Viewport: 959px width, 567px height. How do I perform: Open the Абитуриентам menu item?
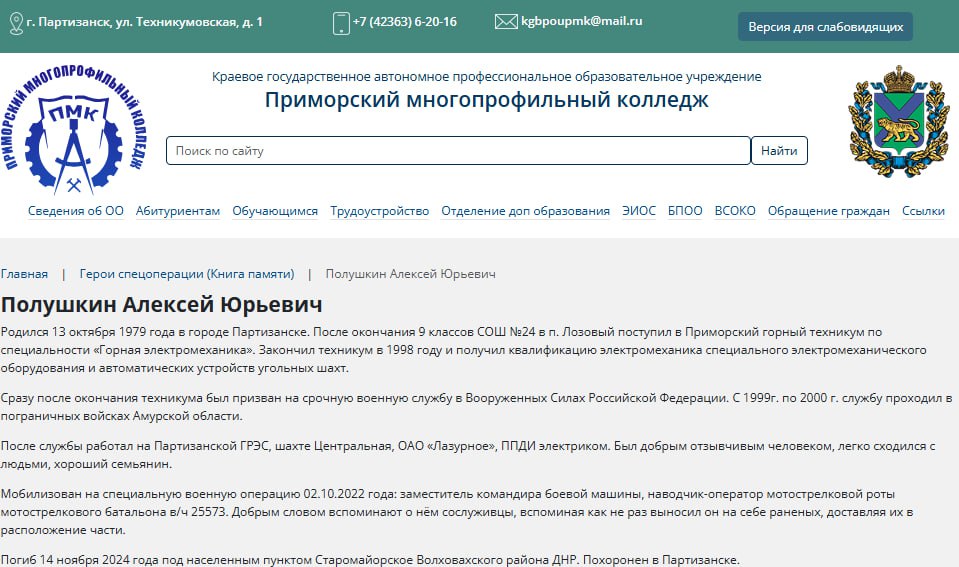(x=178, y=211)
